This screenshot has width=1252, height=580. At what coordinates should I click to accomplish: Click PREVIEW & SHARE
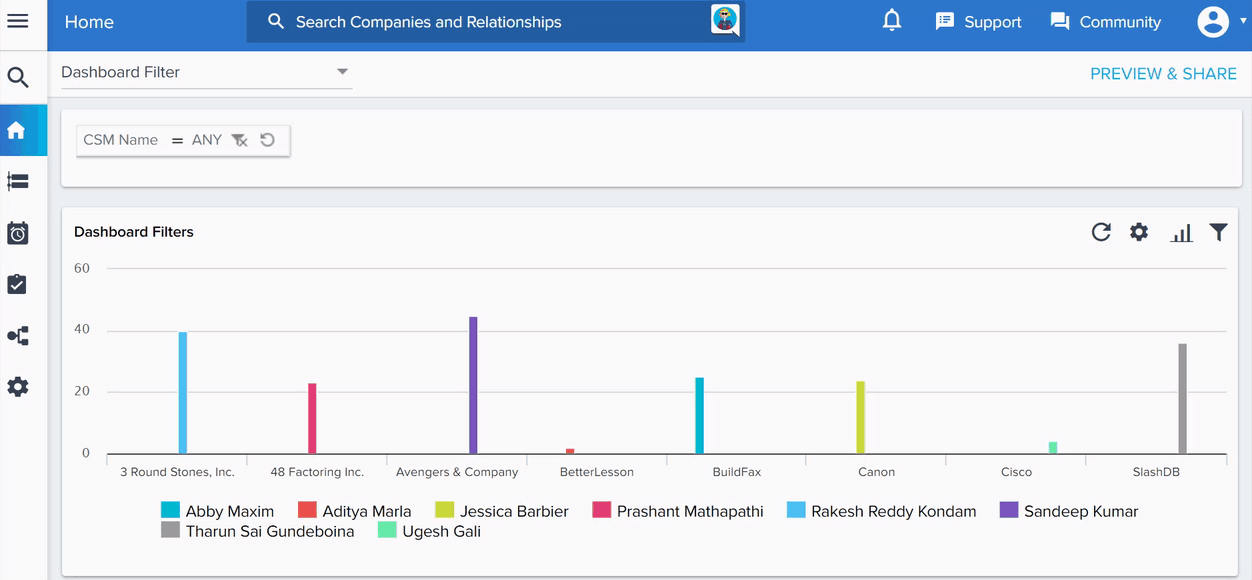tap(1163, 73)
